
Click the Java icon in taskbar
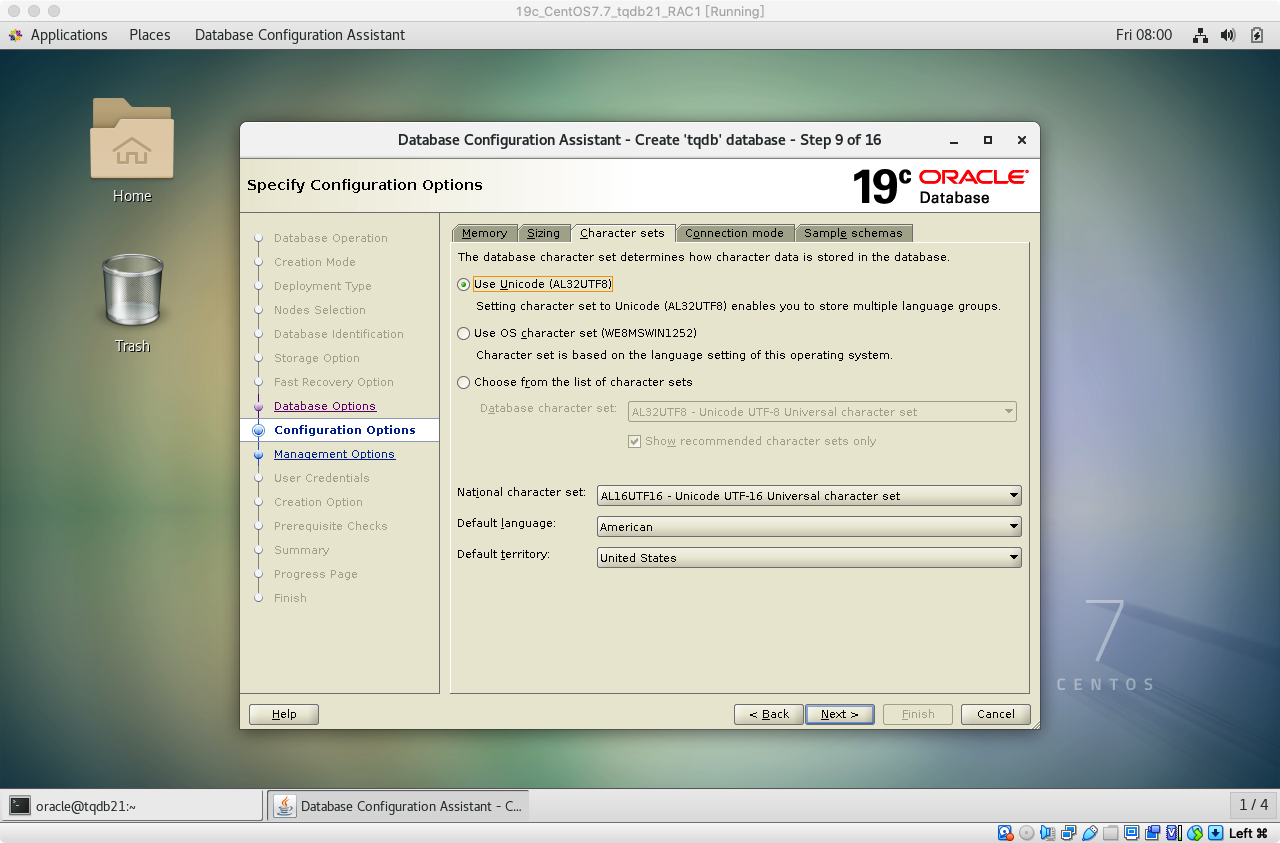pos(285,806)
